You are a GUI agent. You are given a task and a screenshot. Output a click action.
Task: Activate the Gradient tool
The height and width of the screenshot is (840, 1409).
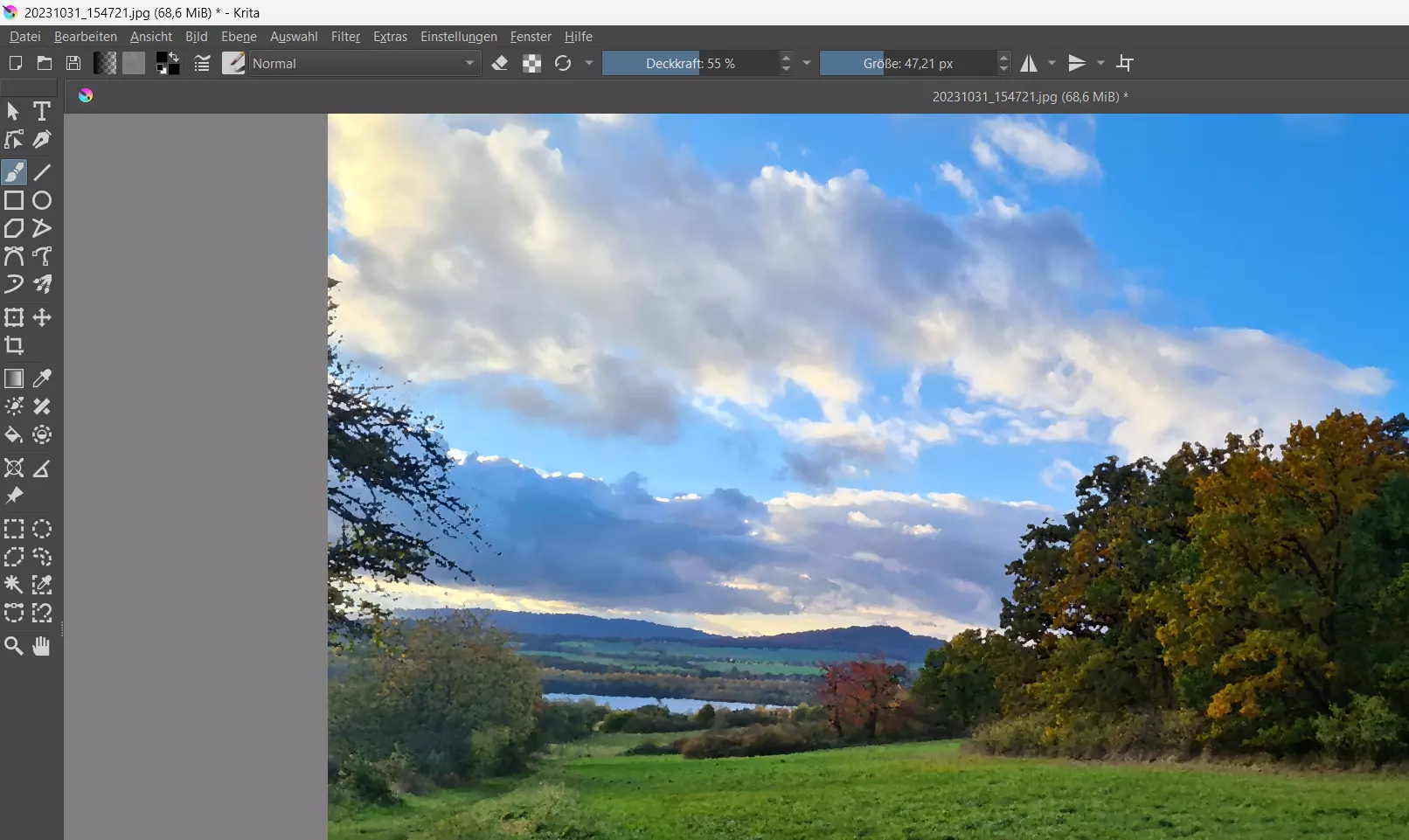[14, 378]
